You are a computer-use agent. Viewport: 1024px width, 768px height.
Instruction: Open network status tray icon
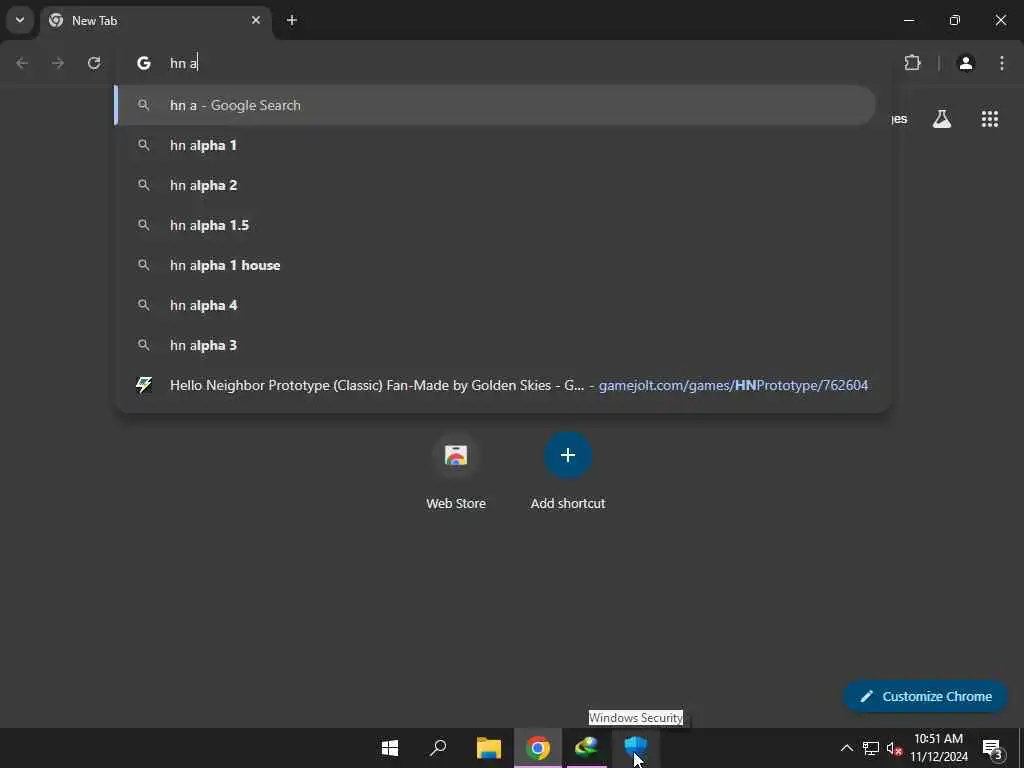(x=871, y=748)
